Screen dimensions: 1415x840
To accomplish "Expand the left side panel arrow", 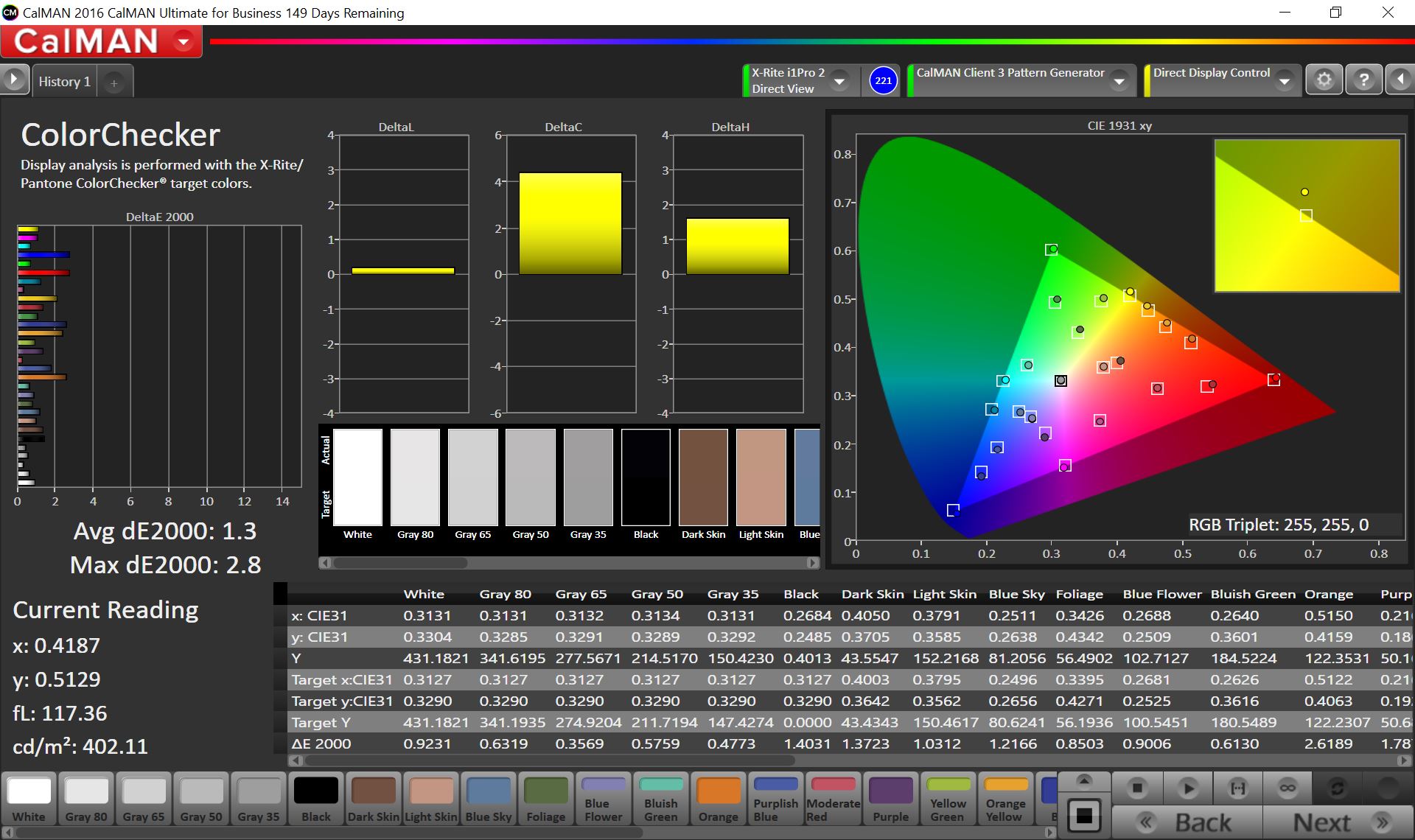I will tap(13, 80).
